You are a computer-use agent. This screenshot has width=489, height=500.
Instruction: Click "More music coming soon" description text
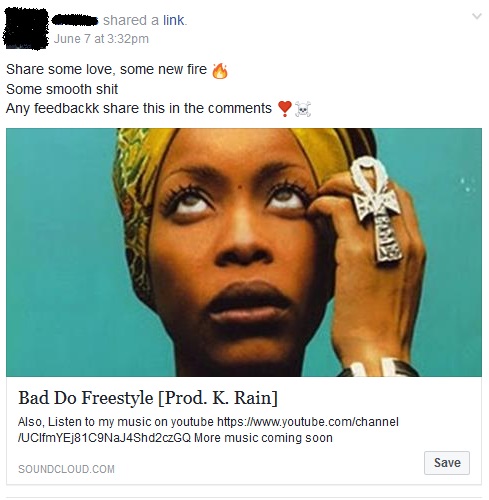(263, 438)
